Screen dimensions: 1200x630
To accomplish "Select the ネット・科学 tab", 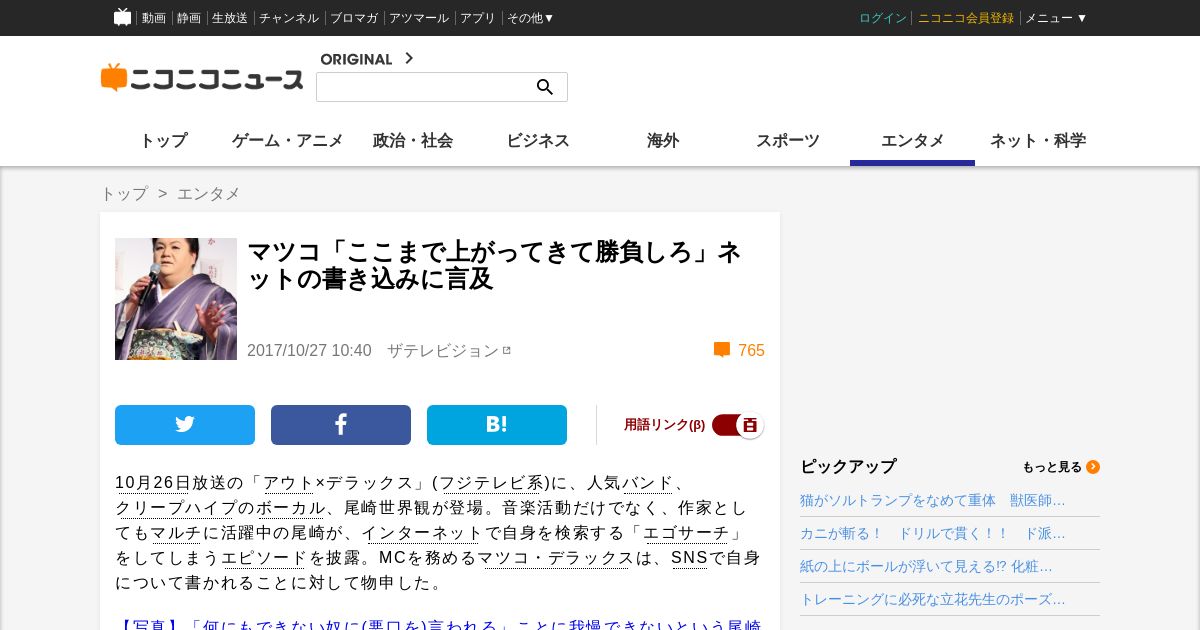I will click(x=1038, y=141).
